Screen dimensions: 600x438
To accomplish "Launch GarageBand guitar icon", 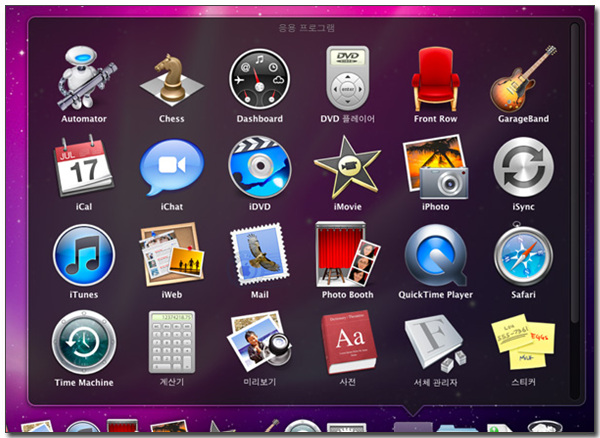I will click(x=523, y=79).
